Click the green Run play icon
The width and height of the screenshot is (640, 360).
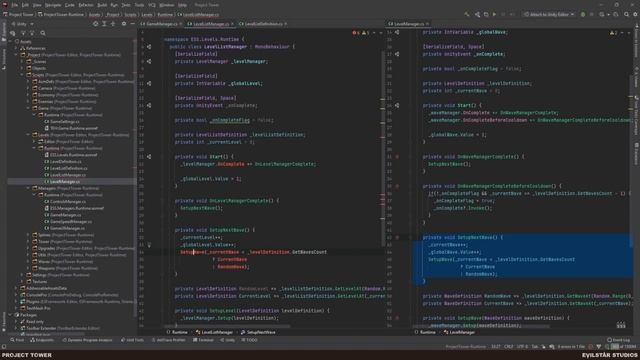(494, 14)
